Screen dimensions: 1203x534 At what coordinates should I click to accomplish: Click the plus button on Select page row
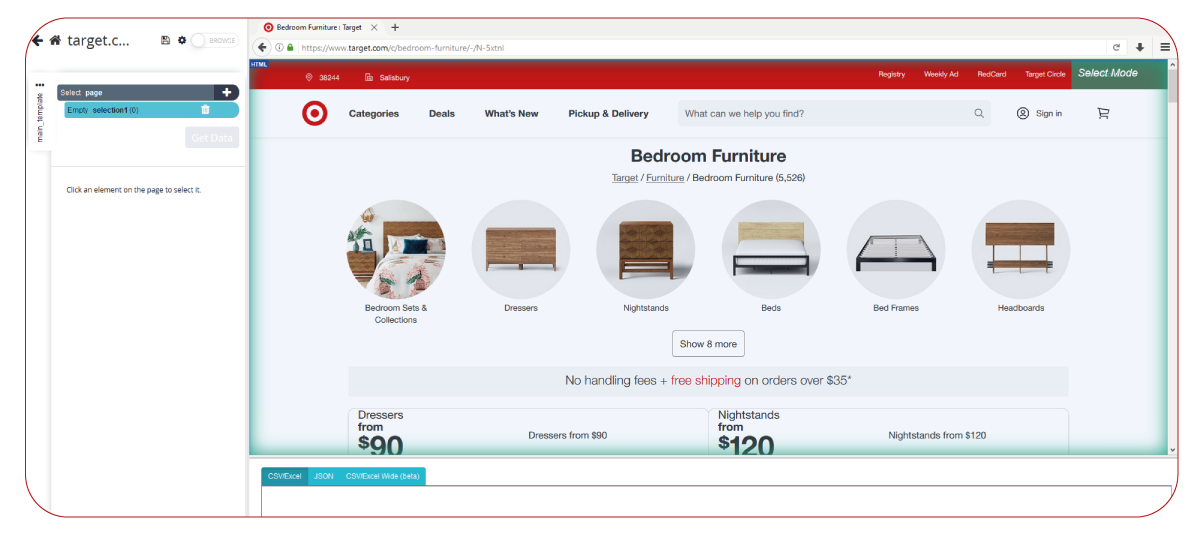[227, 92]
